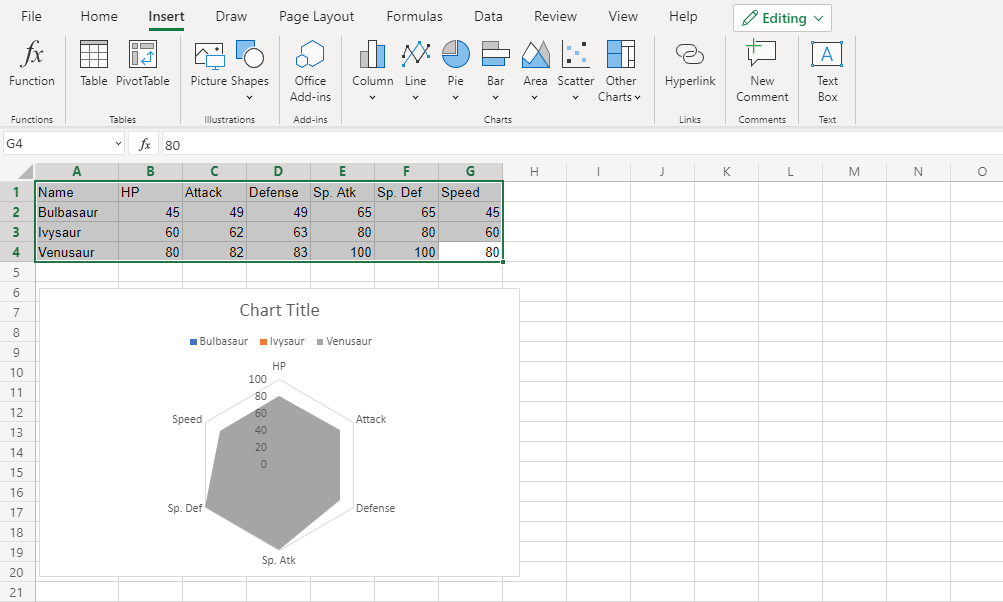
Task: Expand the Other Charts menu
Action: (x=620, y=71)
